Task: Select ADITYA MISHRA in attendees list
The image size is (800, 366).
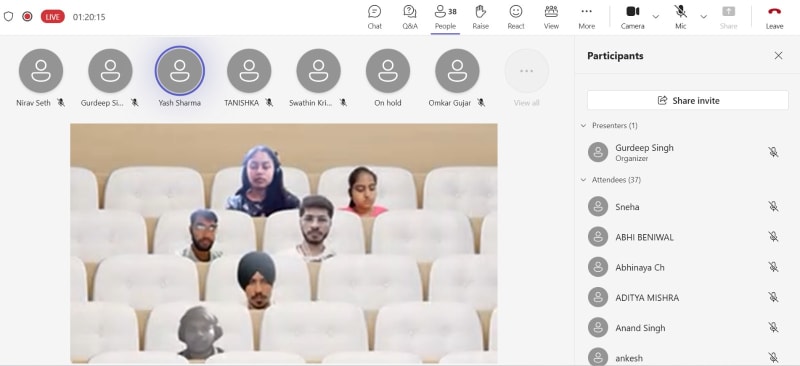Action: pos(688,298)
